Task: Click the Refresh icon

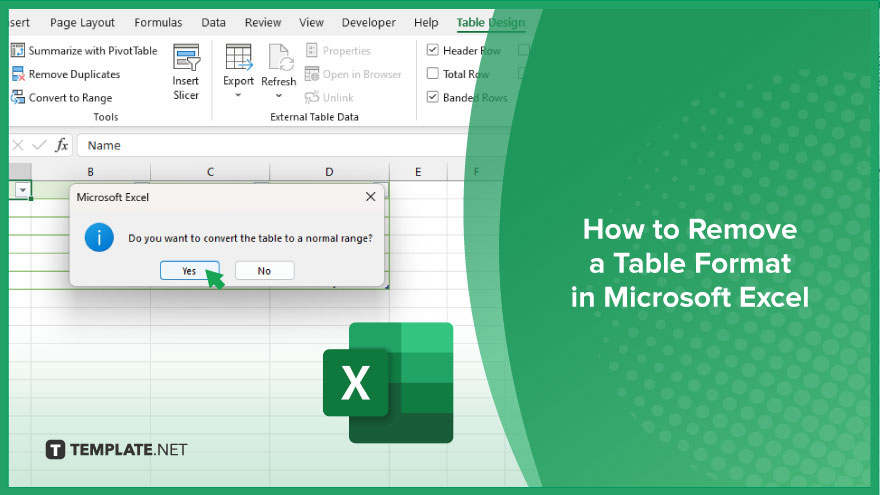Action: pyautogui.click(x=279, y=57)
